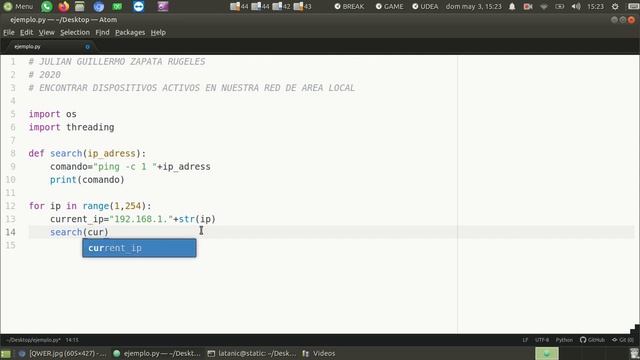Screen dimensions: 640x360
Task: Click the keyboard indicator at panel end
Action: pyautogui.click(x=633, y=6)
